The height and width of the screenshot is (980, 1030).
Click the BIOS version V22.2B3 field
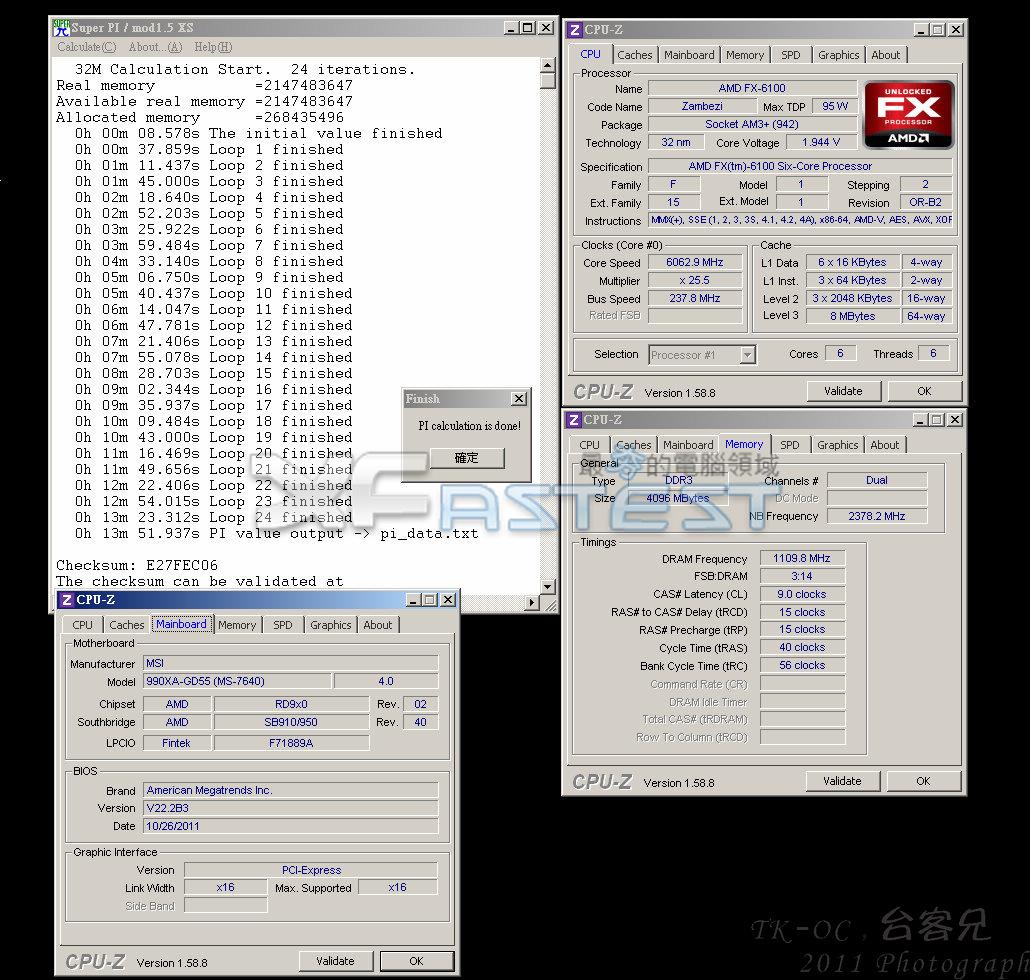[290, 808]
